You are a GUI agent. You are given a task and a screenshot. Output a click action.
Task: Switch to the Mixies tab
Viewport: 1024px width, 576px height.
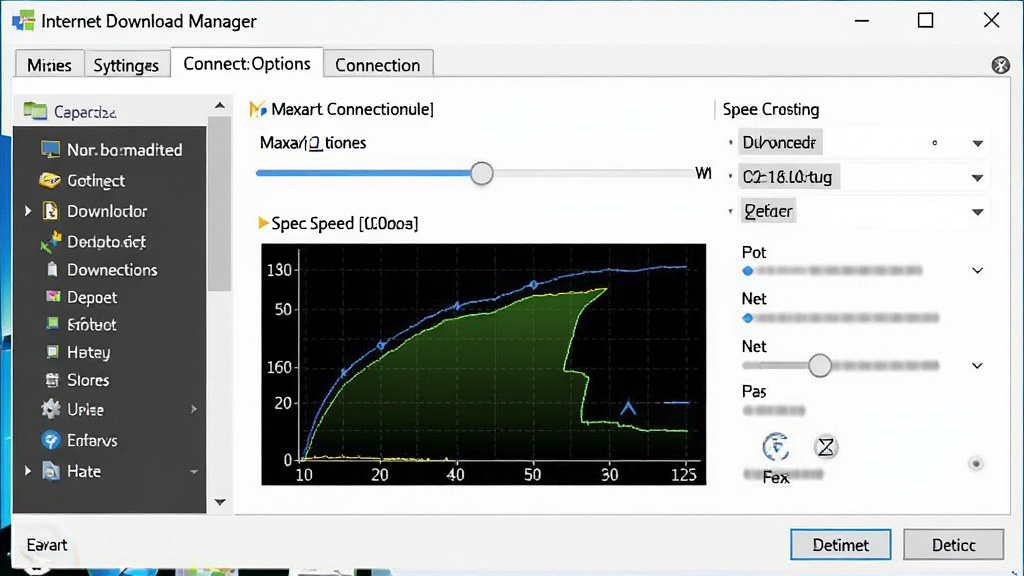pos(50,65)
